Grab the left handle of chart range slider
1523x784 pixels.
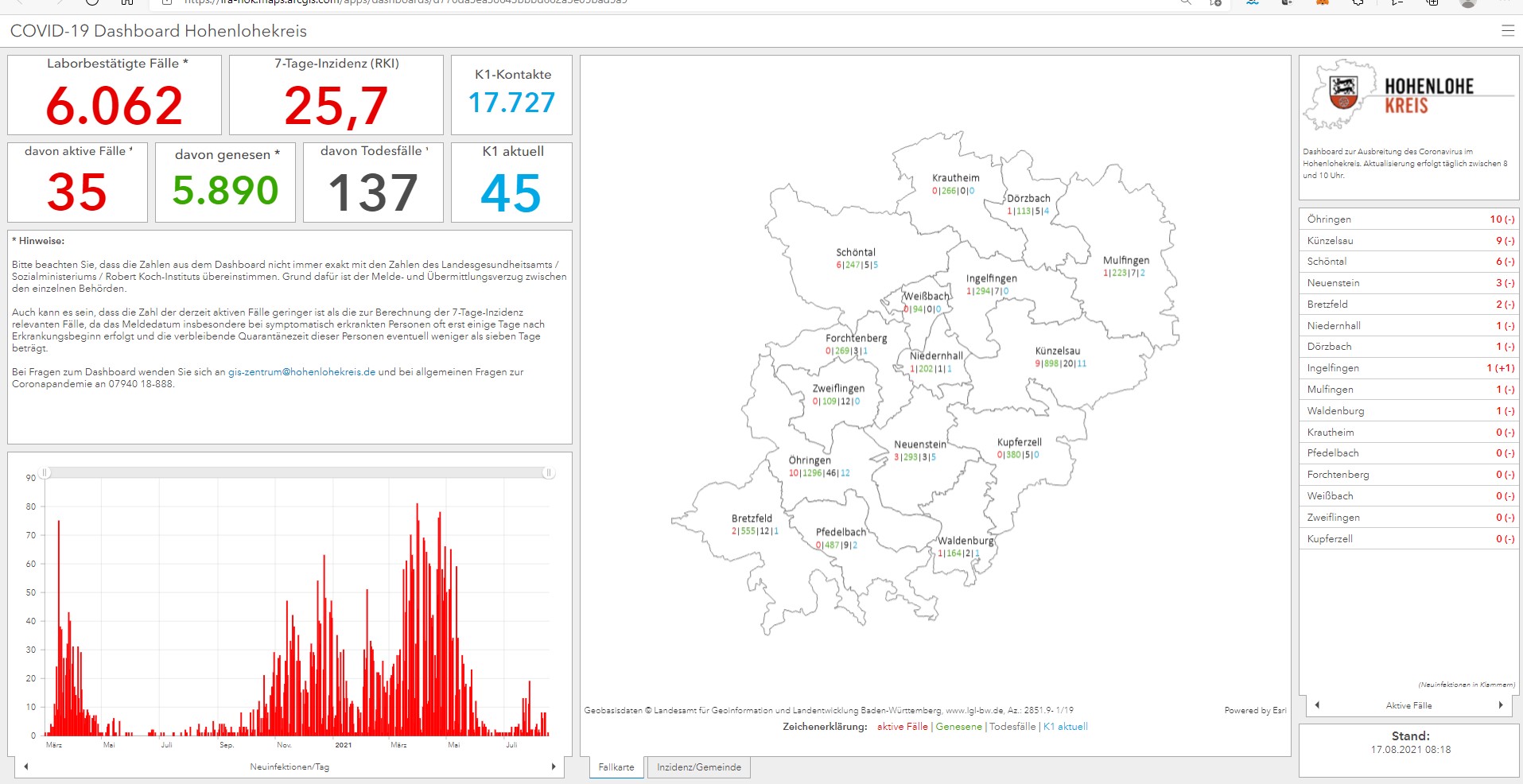click(45, 472)
